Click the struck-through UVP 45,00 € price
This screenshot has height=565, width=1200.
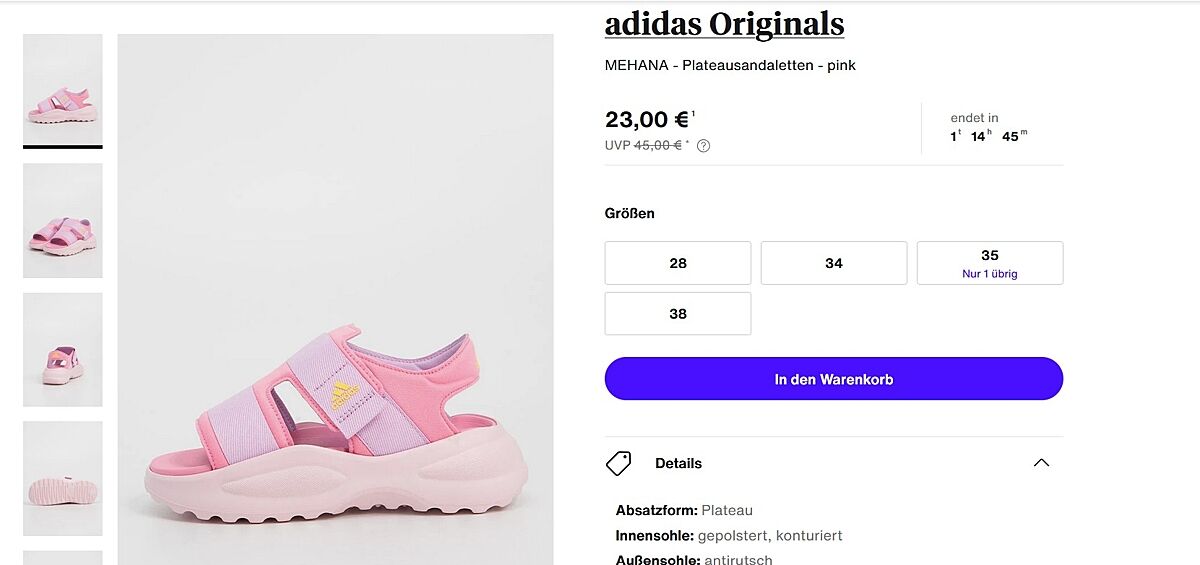tap(657, 146)
